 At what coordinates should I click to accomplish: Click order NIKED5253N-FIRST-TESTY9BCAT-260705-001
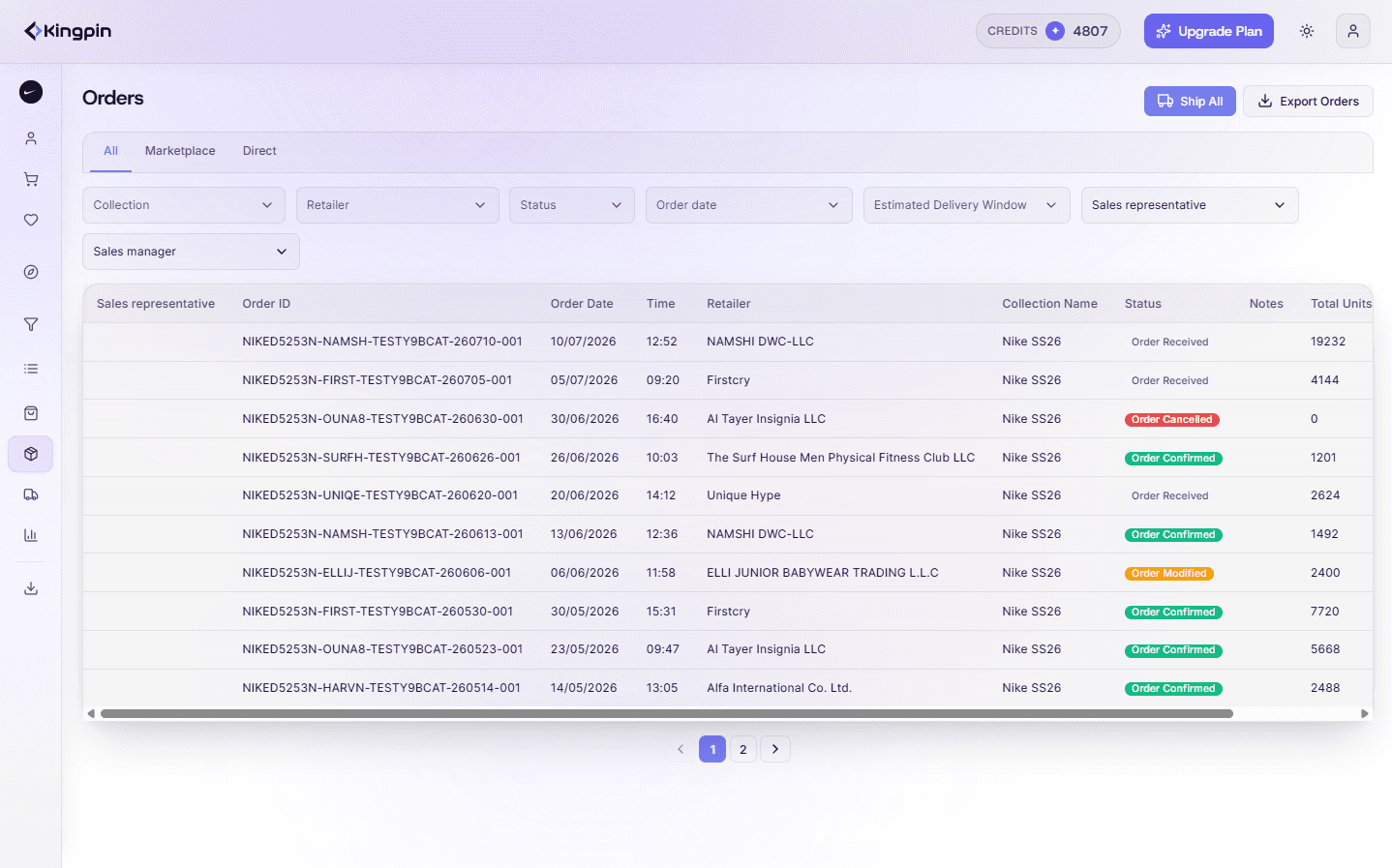pyautogui.click(x=378, y=380)
